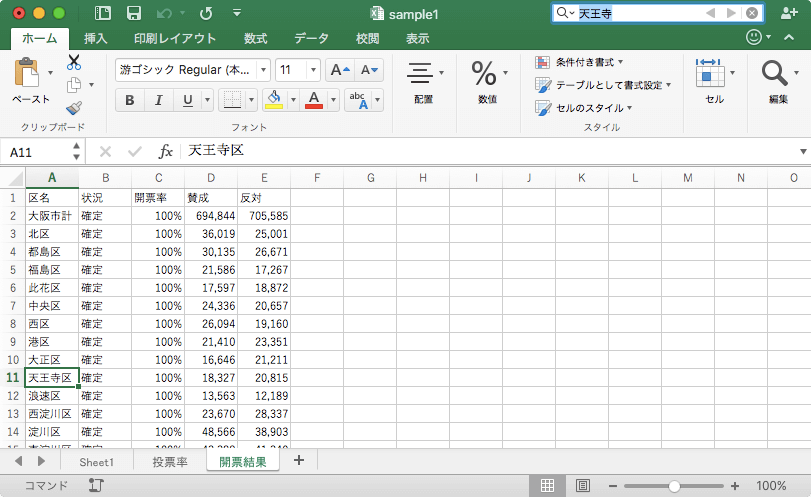Zoom in with the plus button
The height and width of the screenshot is (497, 811).
tap(735, 486)
